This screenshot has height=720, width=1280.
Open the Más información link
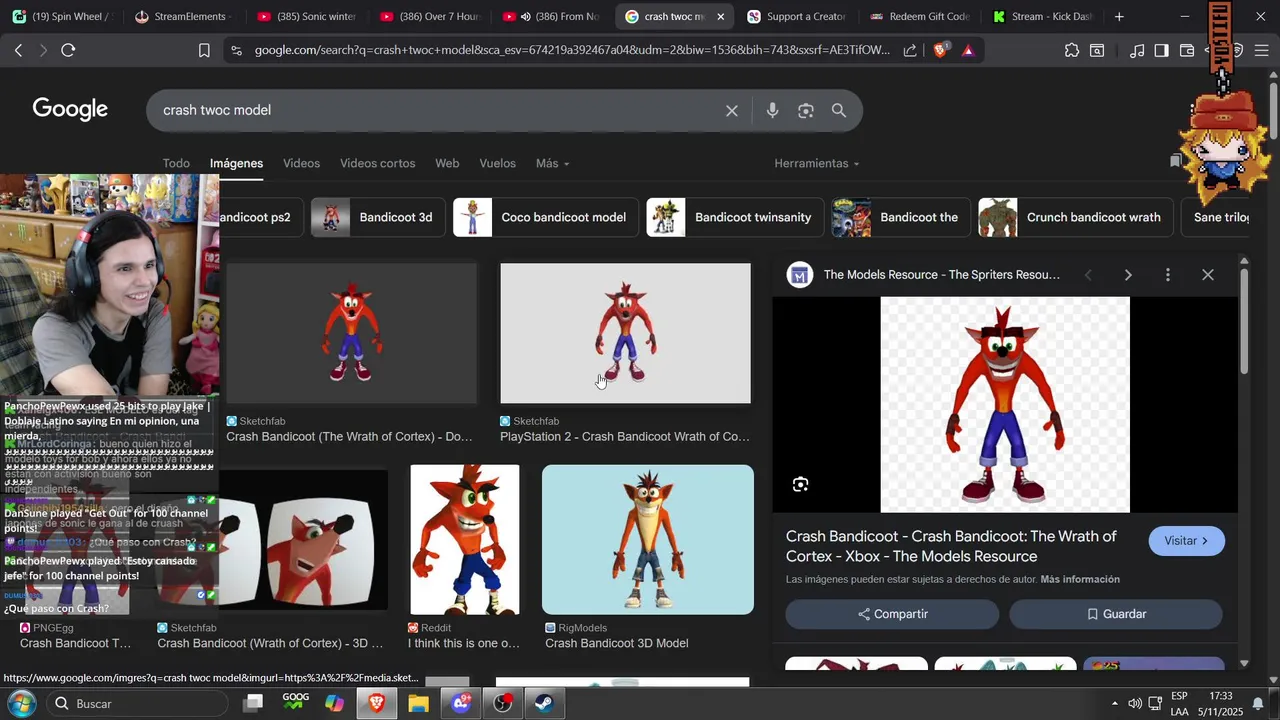click(x=1080, y=580)
